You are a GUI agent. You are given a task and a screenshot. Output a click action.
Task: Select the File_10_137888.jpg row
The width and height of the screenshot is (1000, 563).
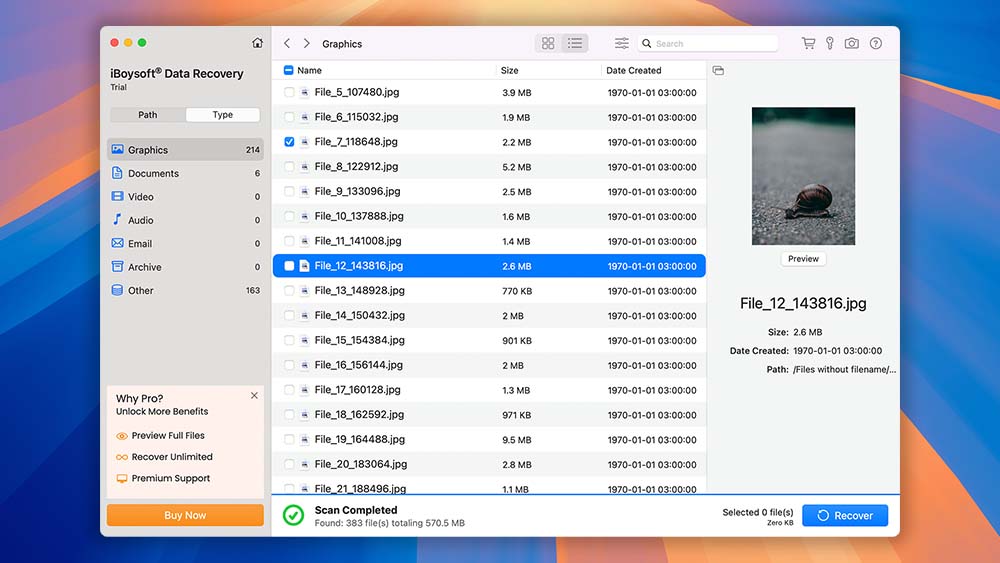tap(489, 216)
